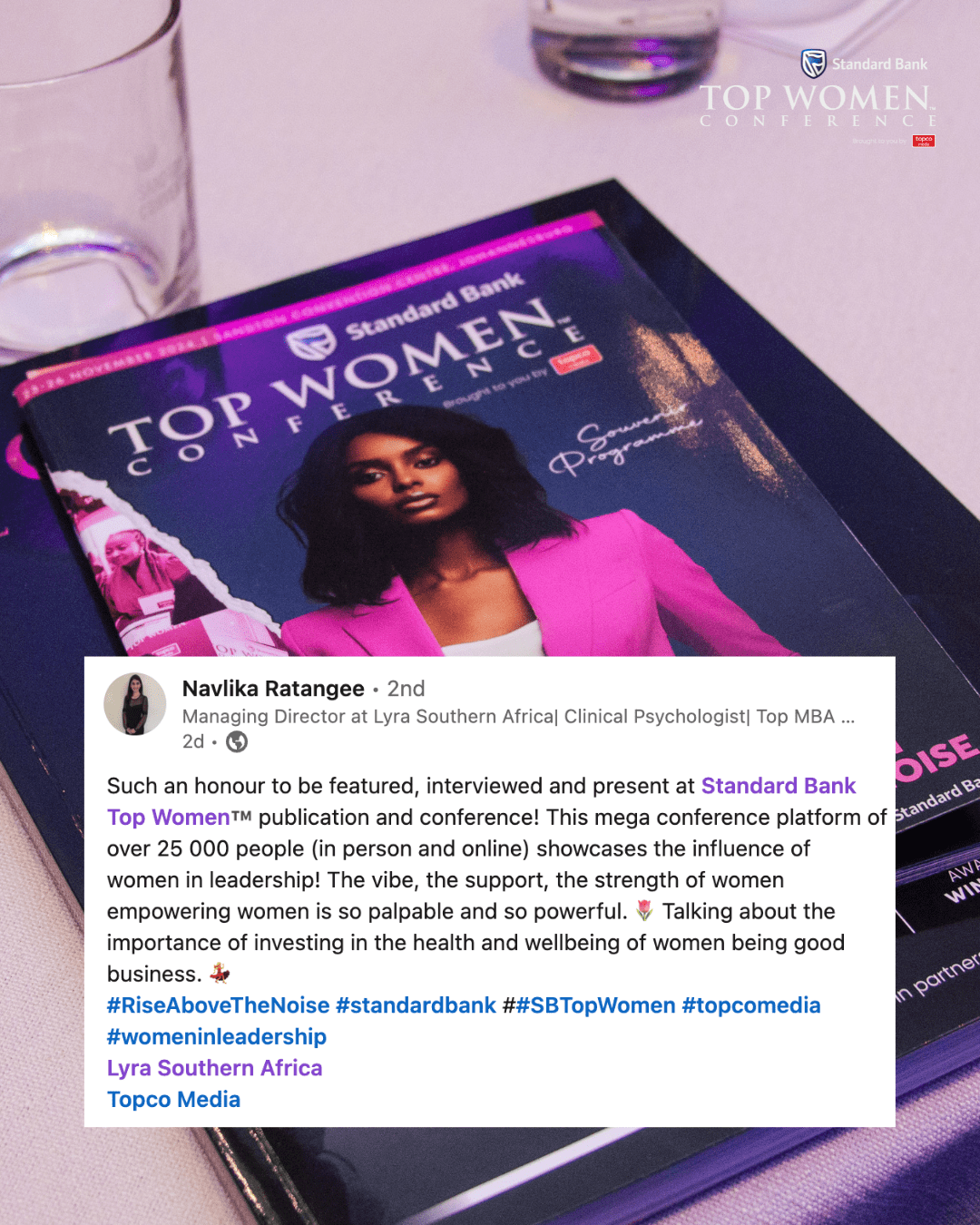The height and width of the screenshot is (1225, 980).
Task: Open the #womeninleadership hashtag
Action: point(217,1037)
